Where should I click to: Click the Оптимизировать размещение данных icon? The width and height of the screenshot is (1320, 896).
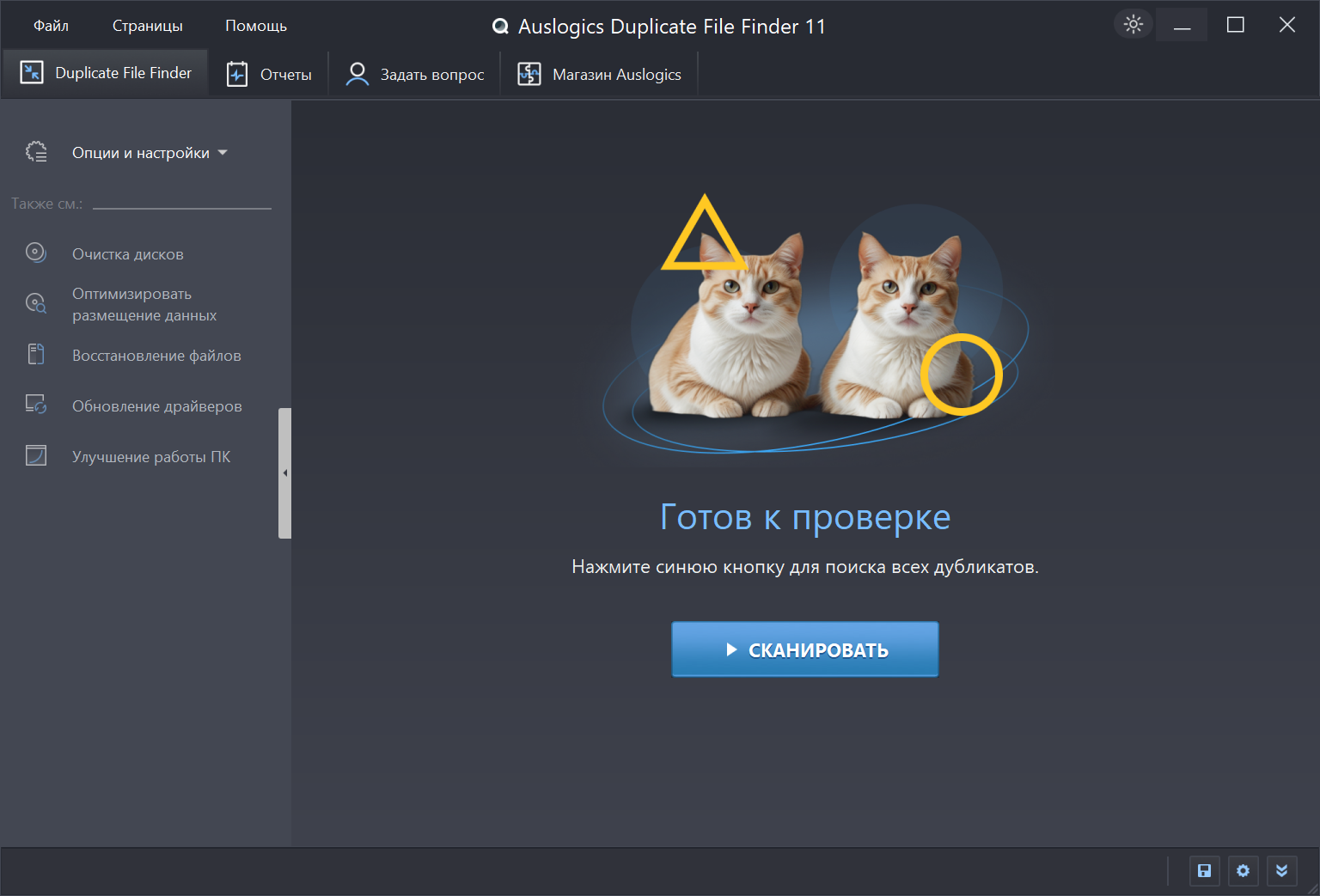(x=35, y=303)
